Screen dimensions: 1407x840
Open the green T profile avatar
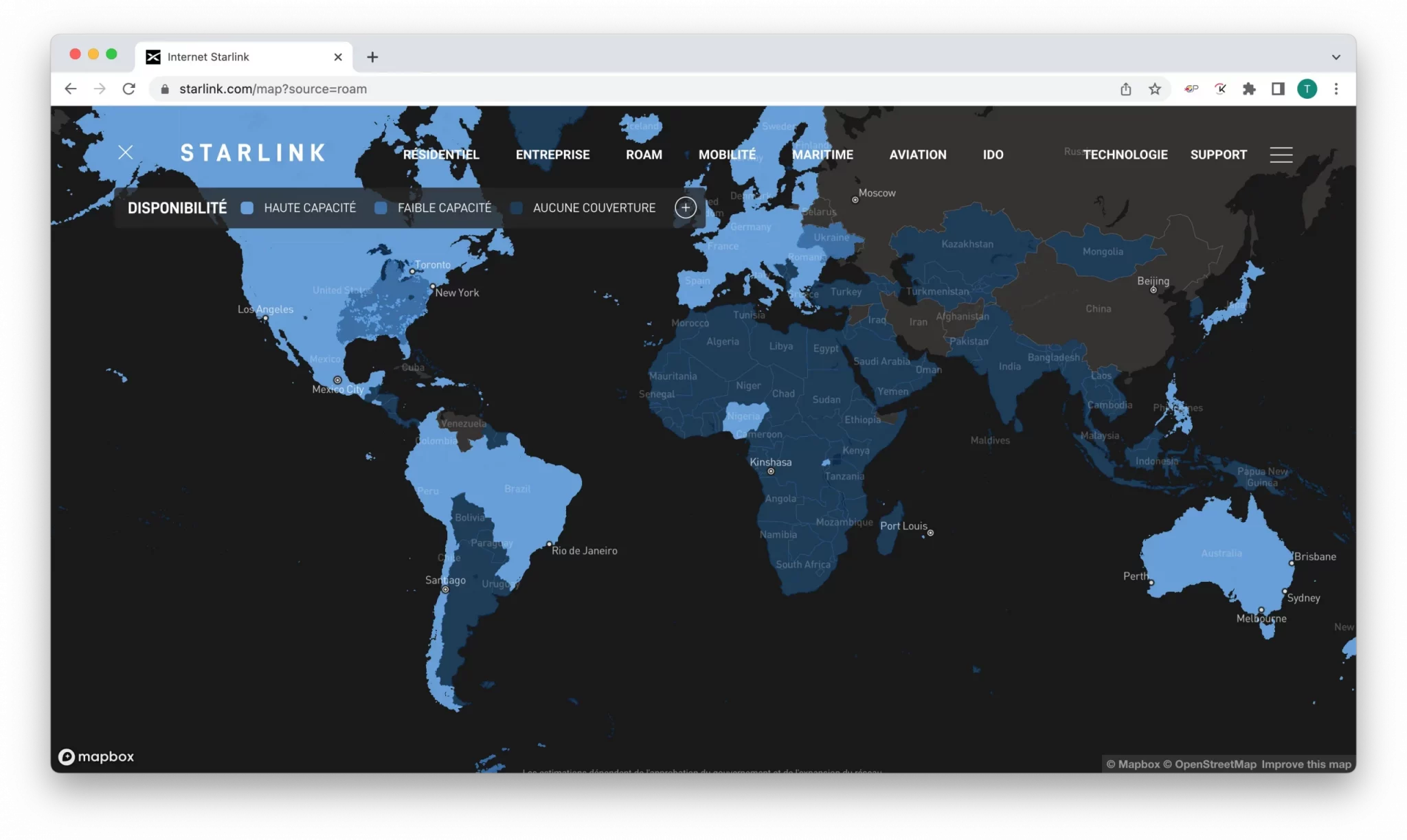point(1307,89)
